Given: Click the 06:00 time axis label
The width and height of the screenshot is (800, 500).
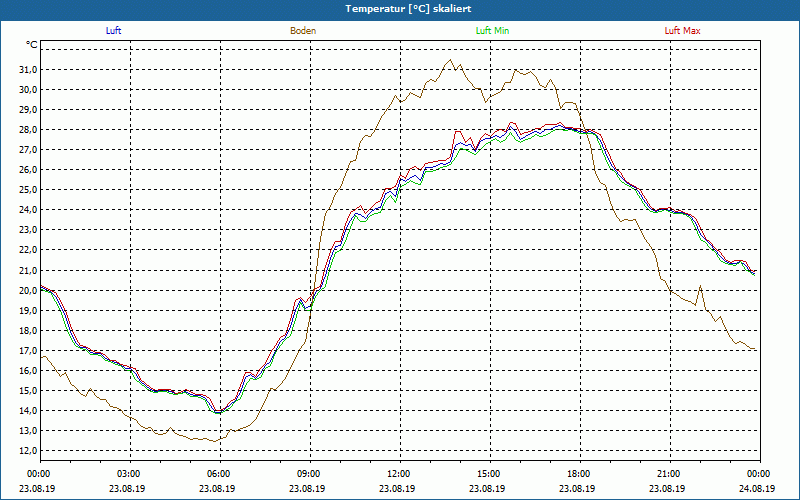Looking at the screenshot, I should 217,474.
